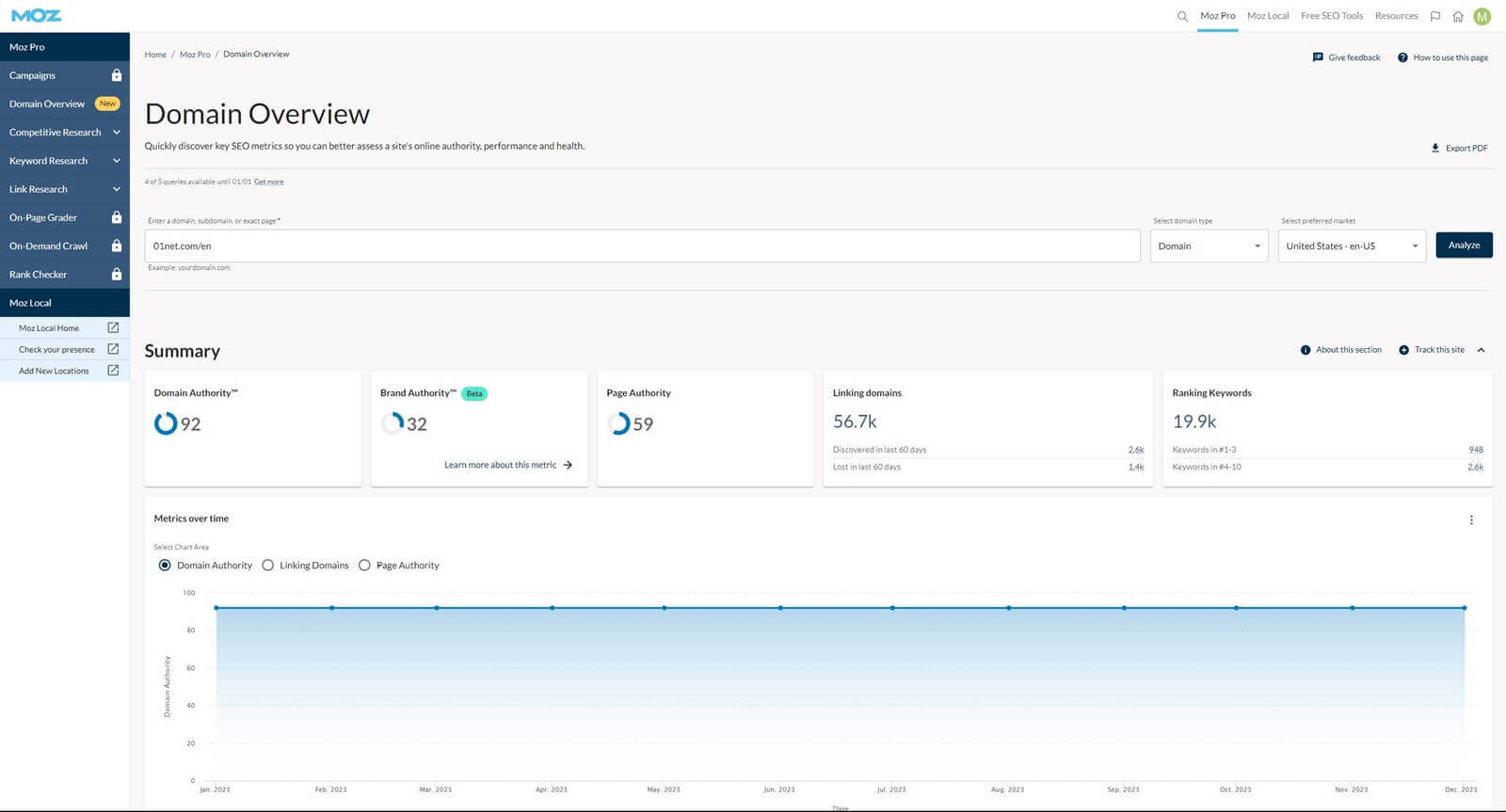Image resolution: width=1506 pixels, height=812 pixels.
Task: Click the Campaigns lock icon
Action: (x=117, y=75)
